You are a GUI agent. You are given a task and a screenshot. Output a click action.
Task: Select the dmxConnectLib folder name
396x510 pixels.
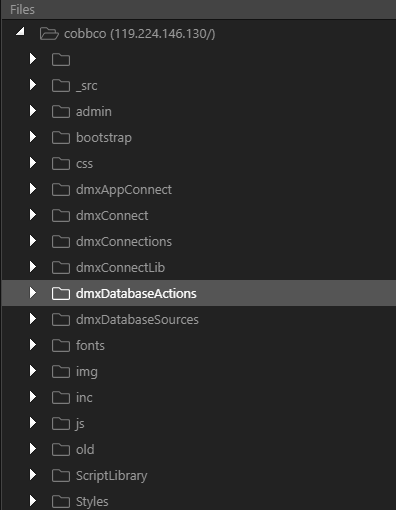(120, 268)
